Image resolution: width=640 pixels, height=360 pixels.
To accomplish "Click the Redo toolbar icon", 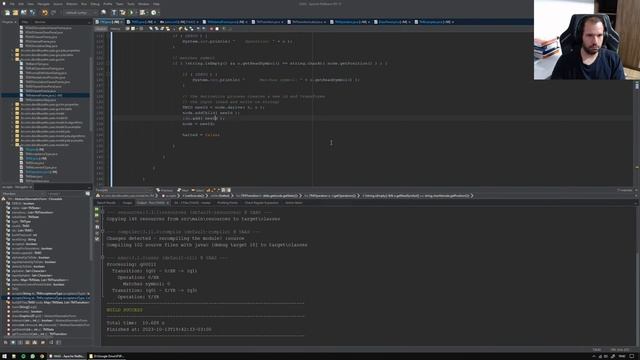I will (x=53, y=13).
